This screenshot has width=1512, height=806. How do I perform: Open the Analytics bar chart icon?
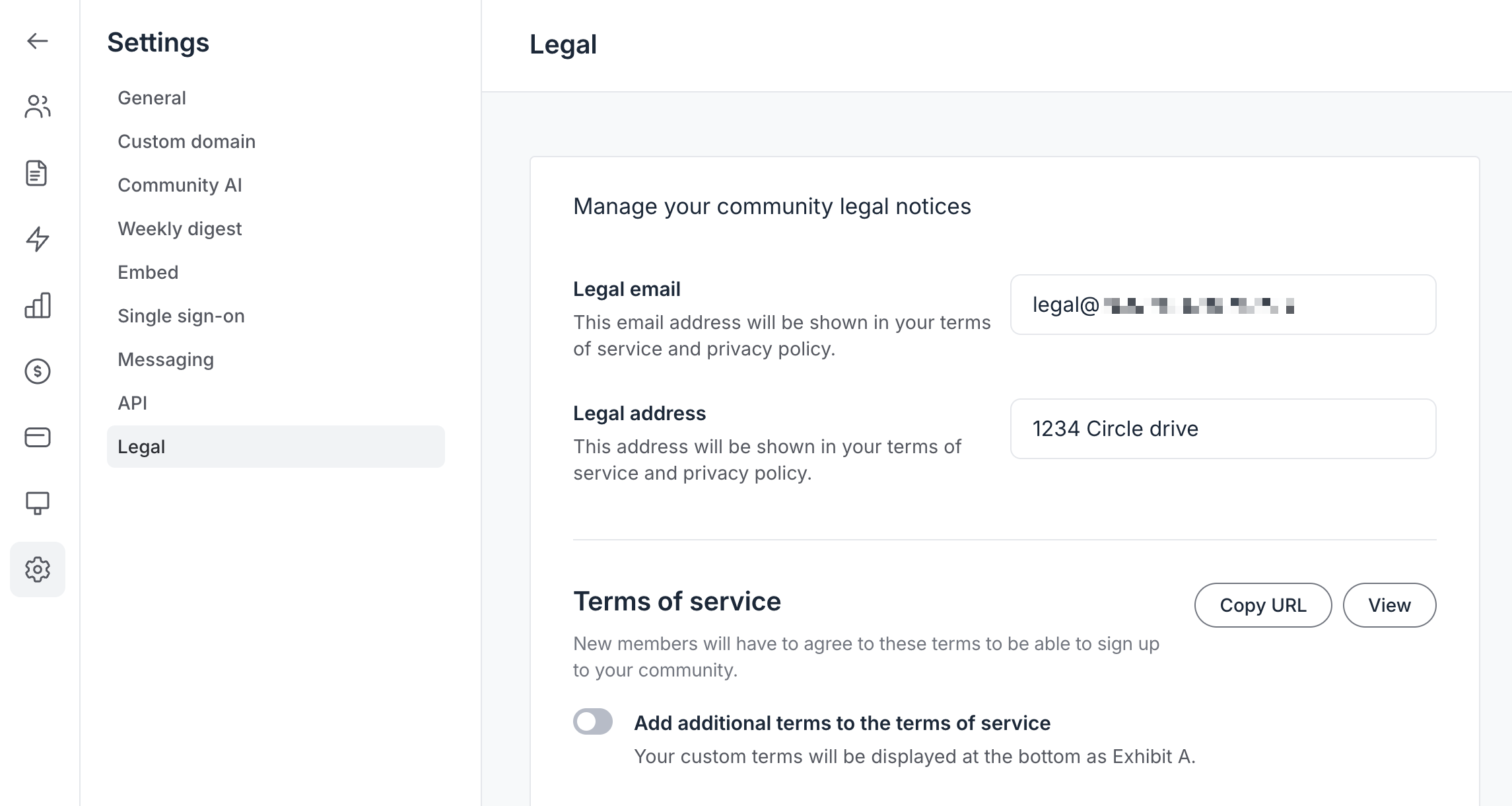38,305
